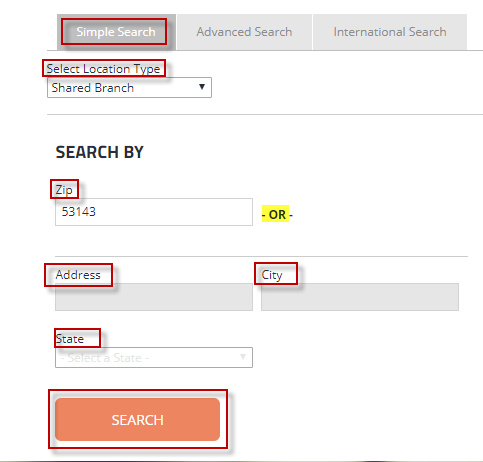The height and width of the screenshot is (462, 483).
Task: Click the State label
Action: 70,339
